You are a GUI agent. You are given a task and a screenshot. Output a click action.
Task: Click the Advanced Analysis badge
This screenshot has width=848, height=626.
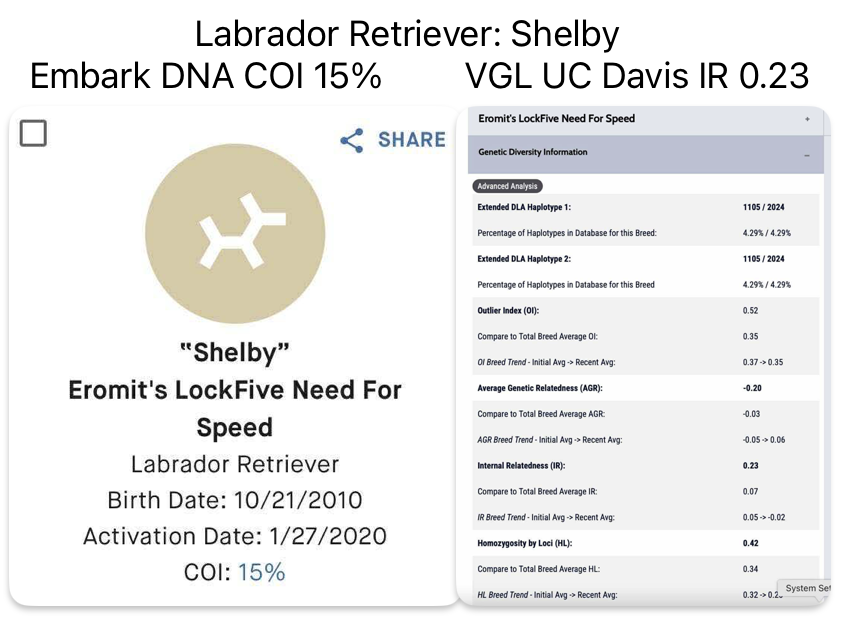coord(507,186)
